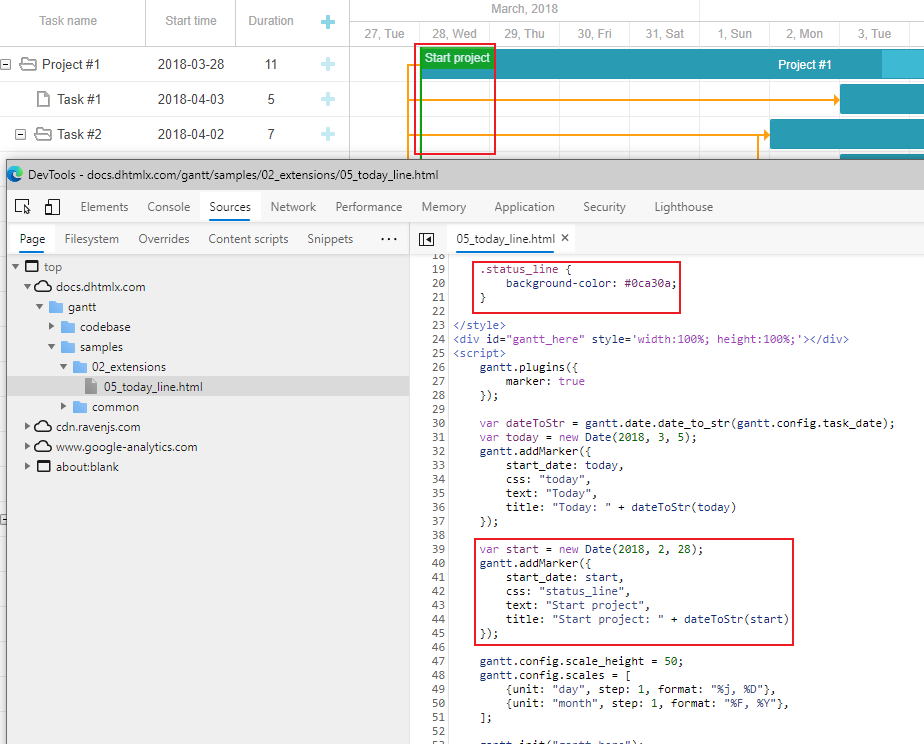The height and width of the screenshot is (744, 924).
Task: Open the Application panel
Action: (x=524, y=207)
